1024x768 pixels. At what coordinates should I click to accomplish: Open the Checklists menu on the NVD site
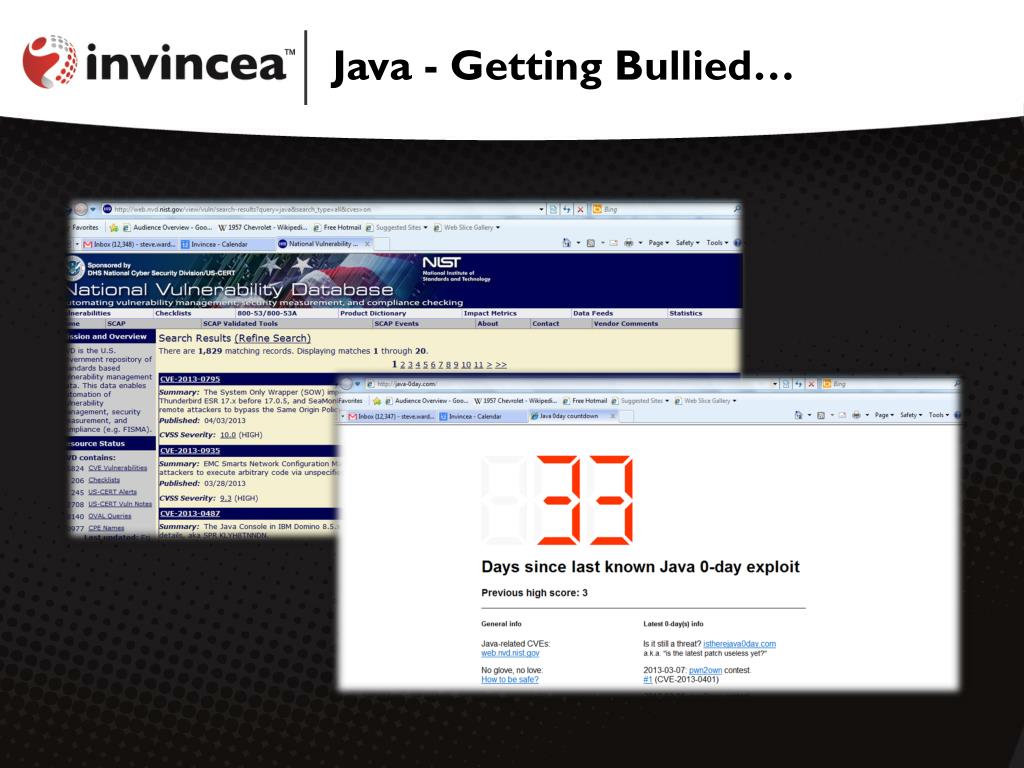pyautogui.click(x=173, y=313)
